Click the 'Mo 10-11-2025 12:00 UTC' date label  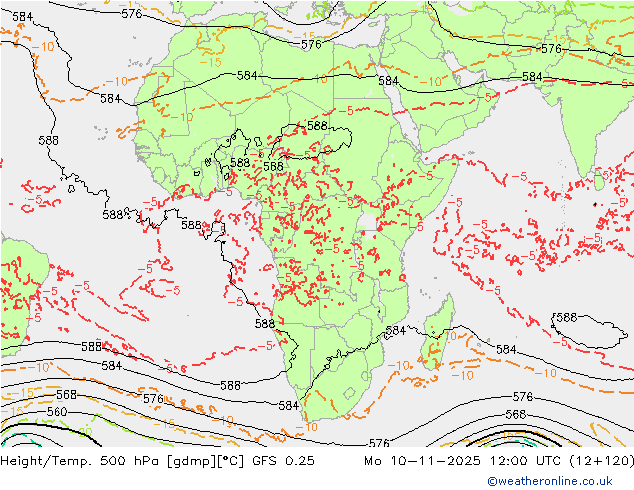(464, 460)
